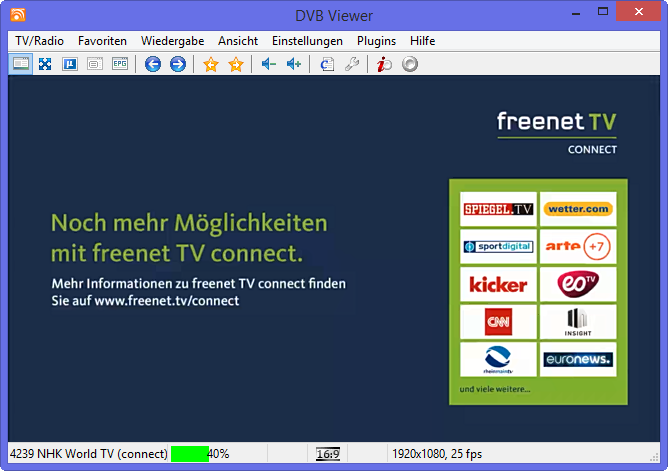The height and width of the screenshot is (471, 668).
Task: Click the wetter.com channel tile
Action: pyautogui.click(x=578, y=209)
